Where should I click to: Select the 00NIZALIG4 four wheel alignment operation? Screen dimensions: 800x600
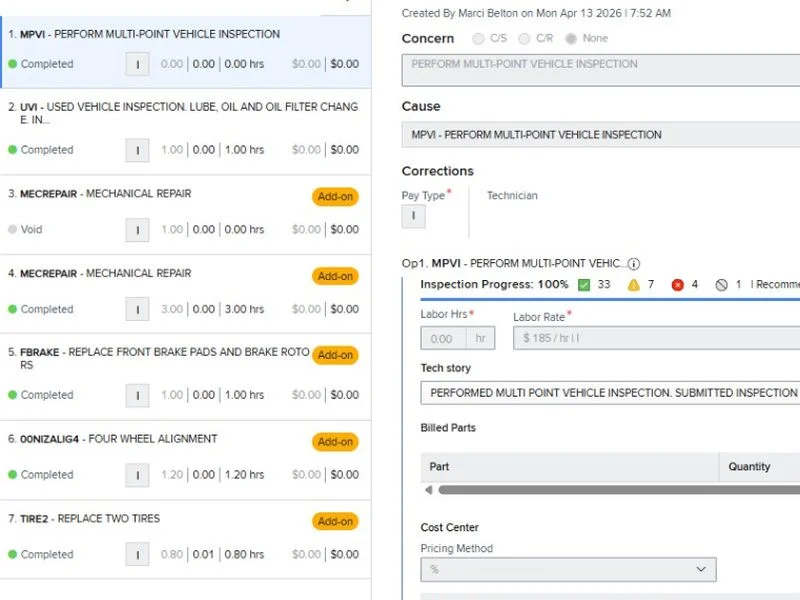tap(150, 439)
